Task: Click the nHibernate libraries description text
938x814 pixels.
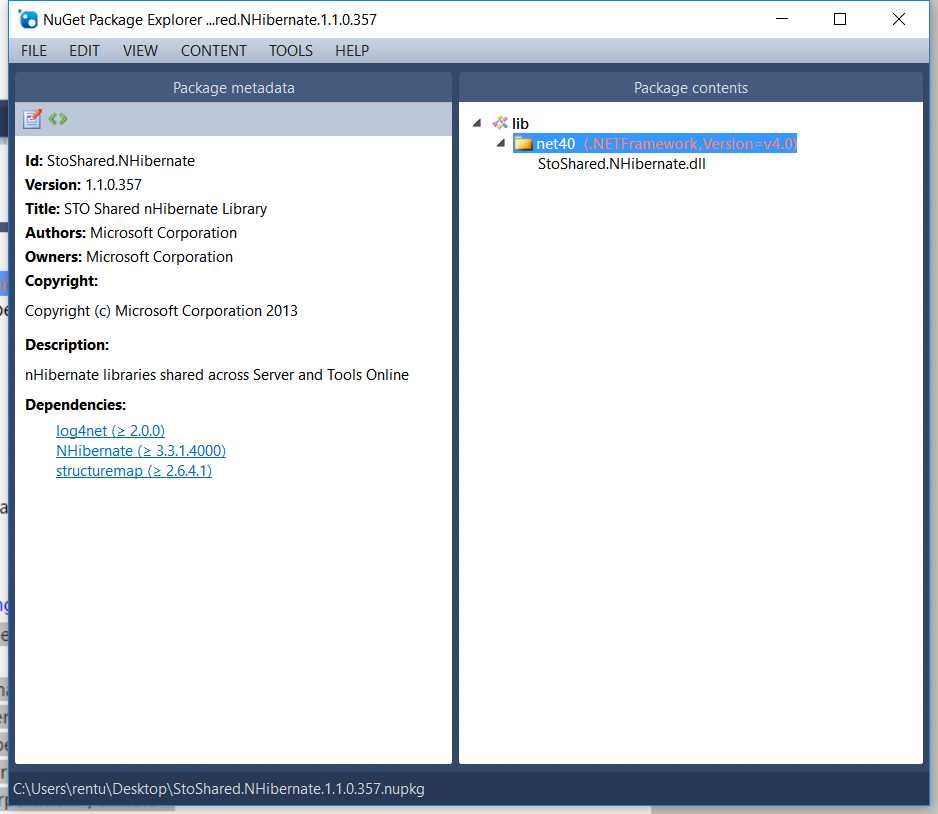Action: tap(217, 375)
